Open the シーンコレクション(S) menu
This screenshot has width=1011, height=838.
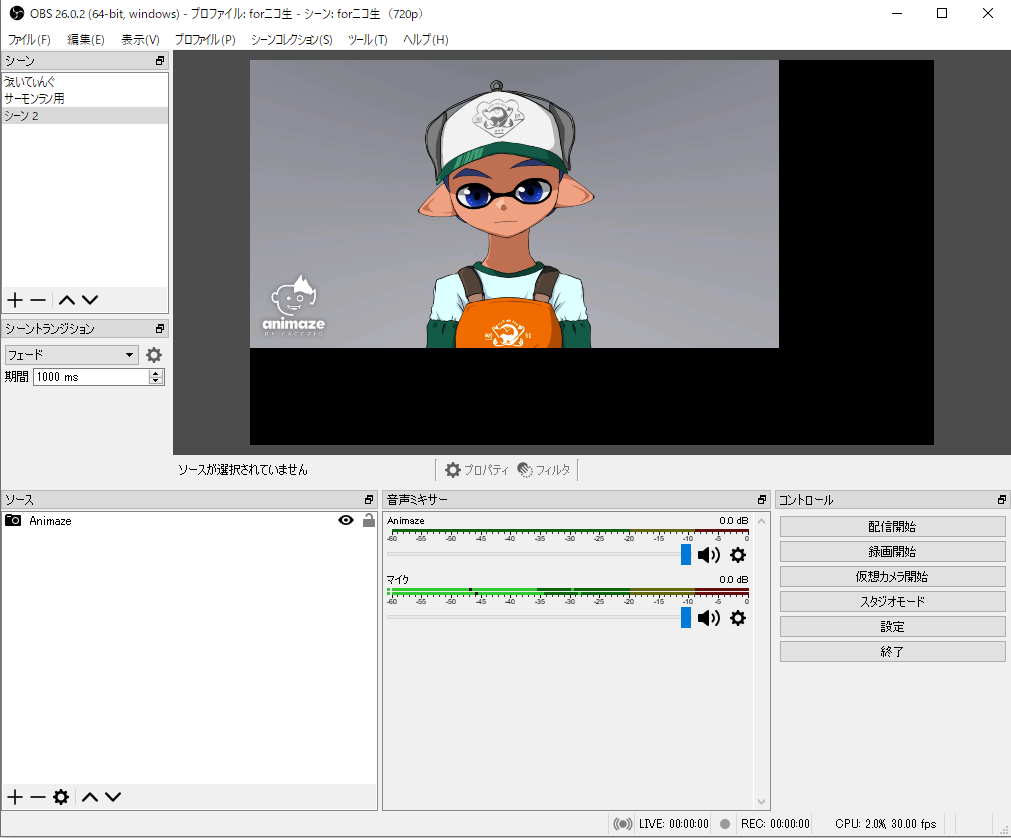(291, 39)
